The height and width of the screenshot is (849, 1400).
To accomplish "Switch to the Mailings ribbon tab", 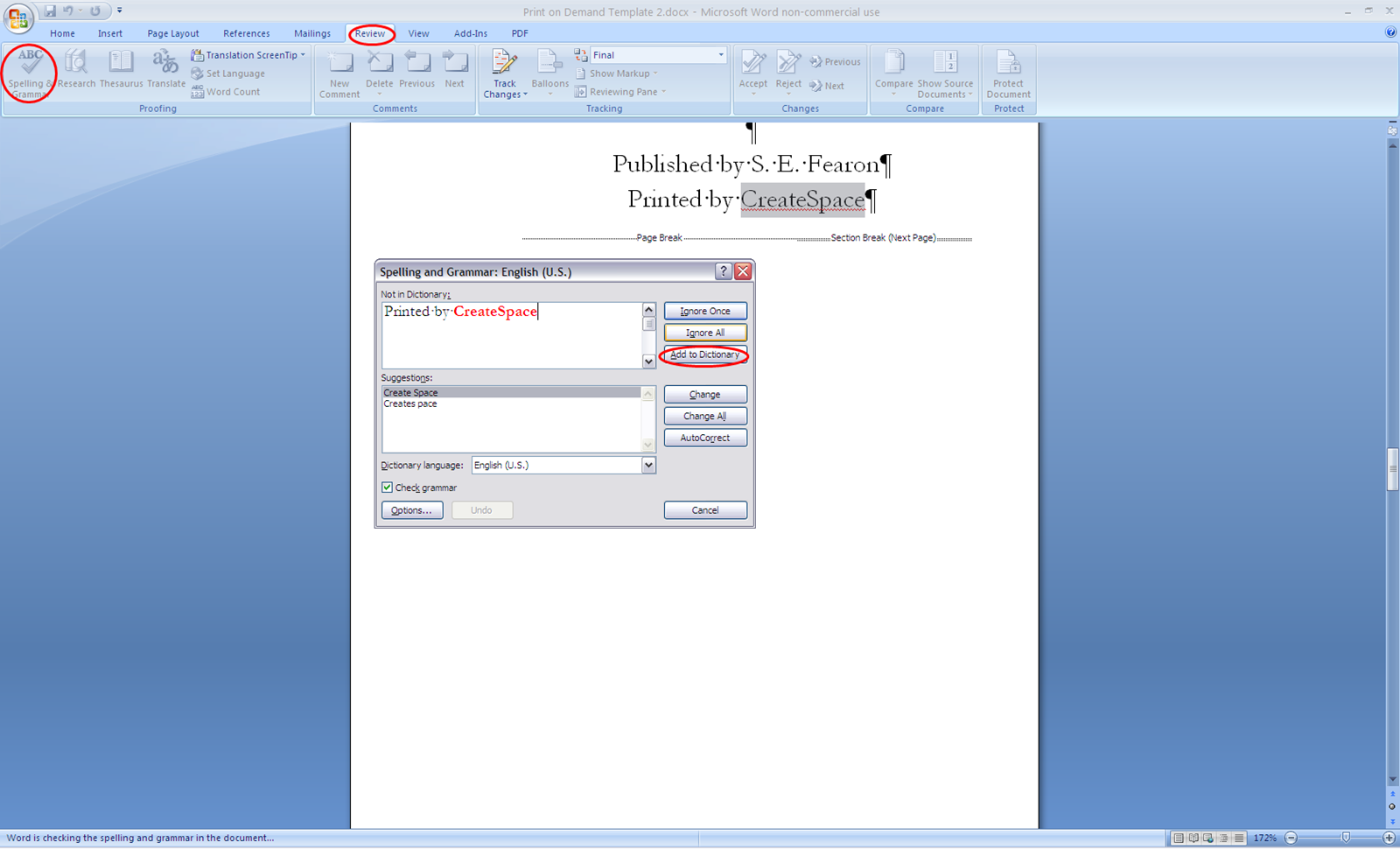I will [312, 33].
